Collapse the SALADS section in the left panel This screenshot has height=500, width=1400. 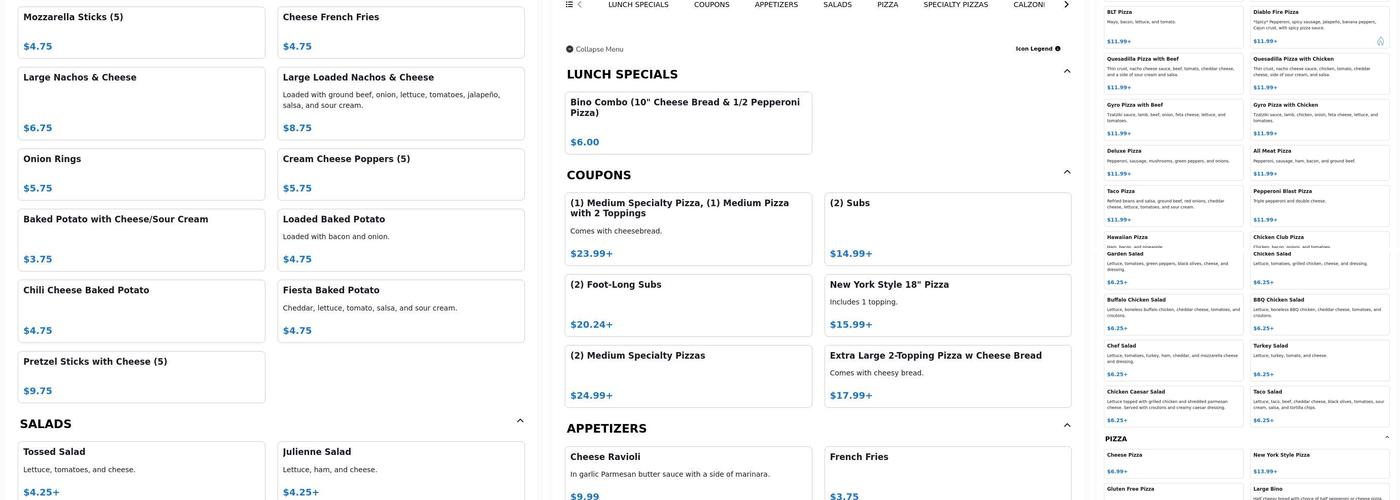click(520, 421)
